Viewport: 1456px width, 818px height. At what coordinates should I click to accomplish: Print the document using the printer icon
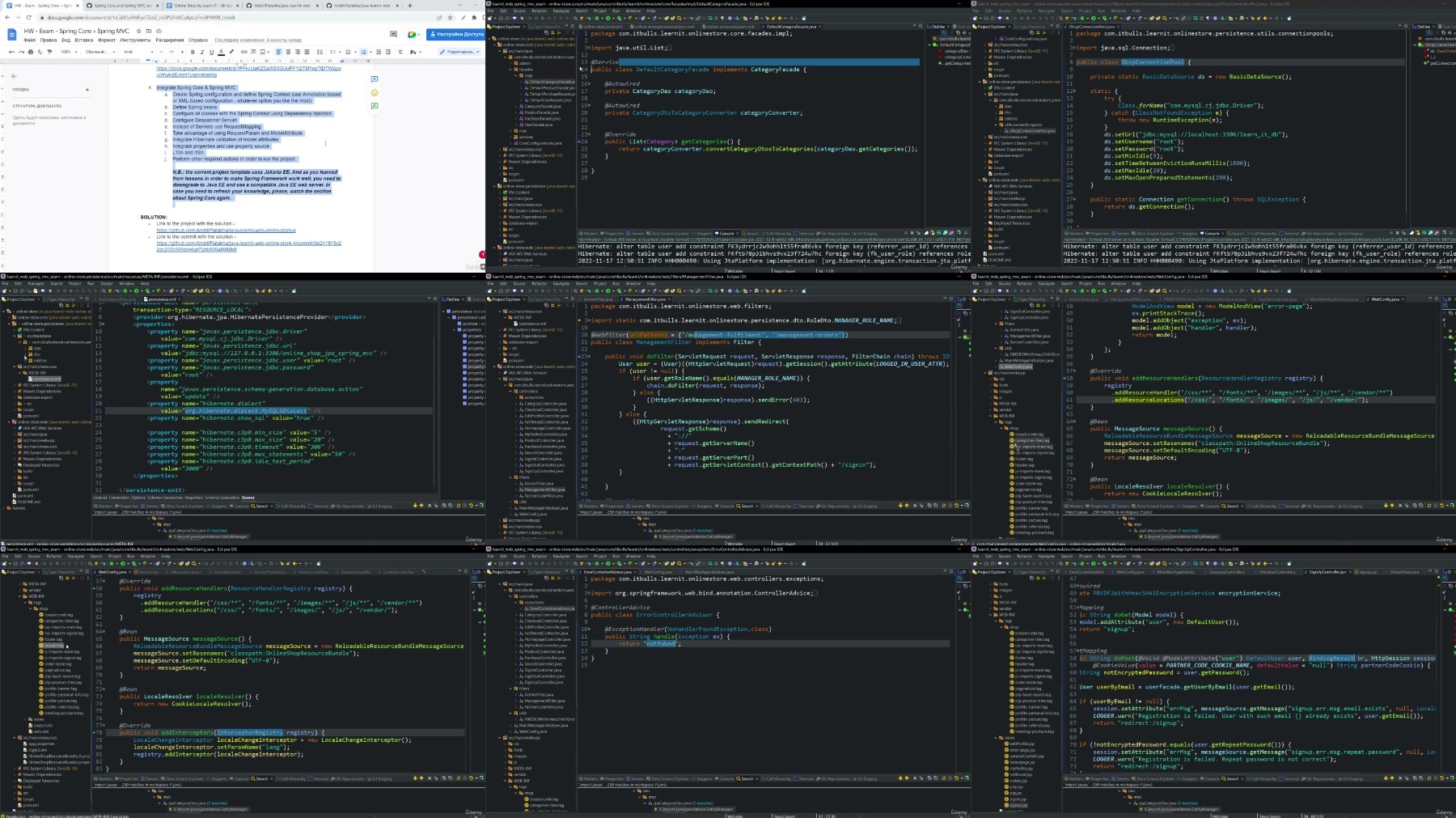(30, 52)
